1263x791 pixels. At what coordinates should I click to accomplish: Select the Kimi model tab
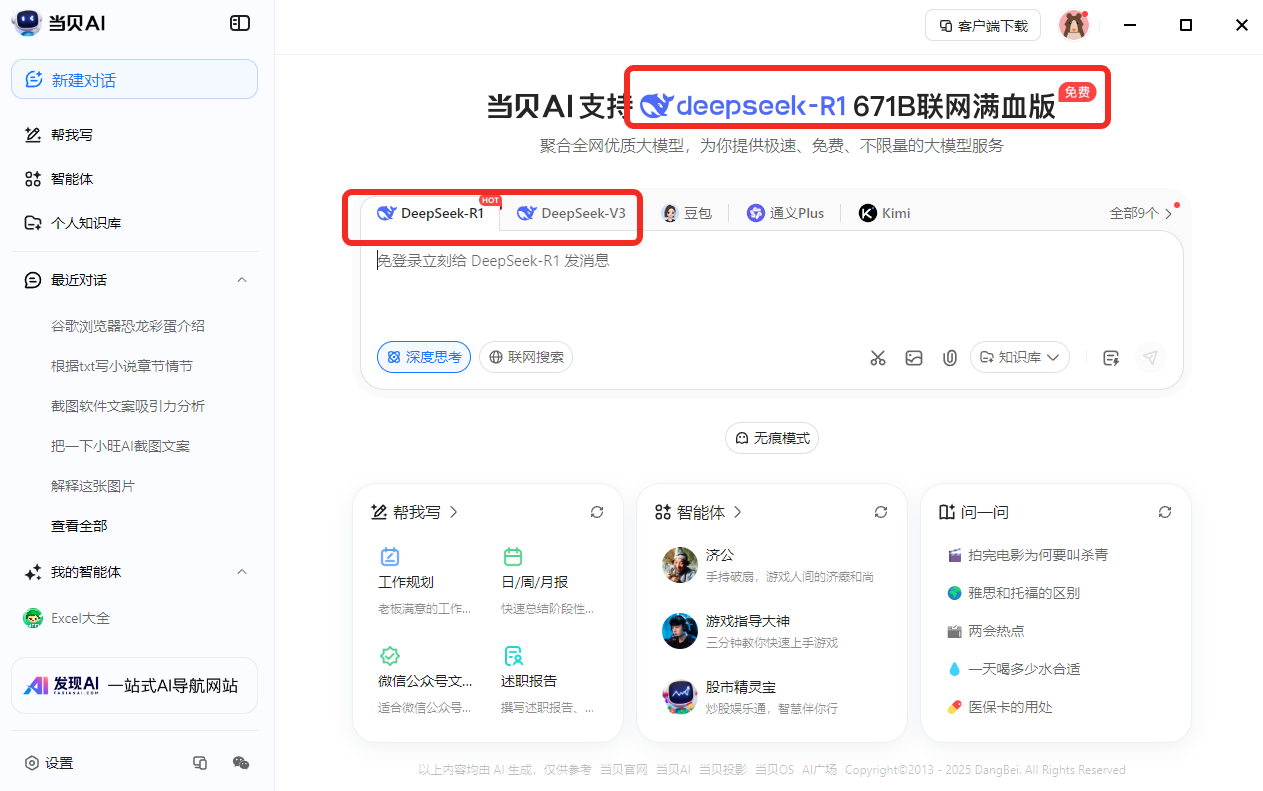click(884, 213)
